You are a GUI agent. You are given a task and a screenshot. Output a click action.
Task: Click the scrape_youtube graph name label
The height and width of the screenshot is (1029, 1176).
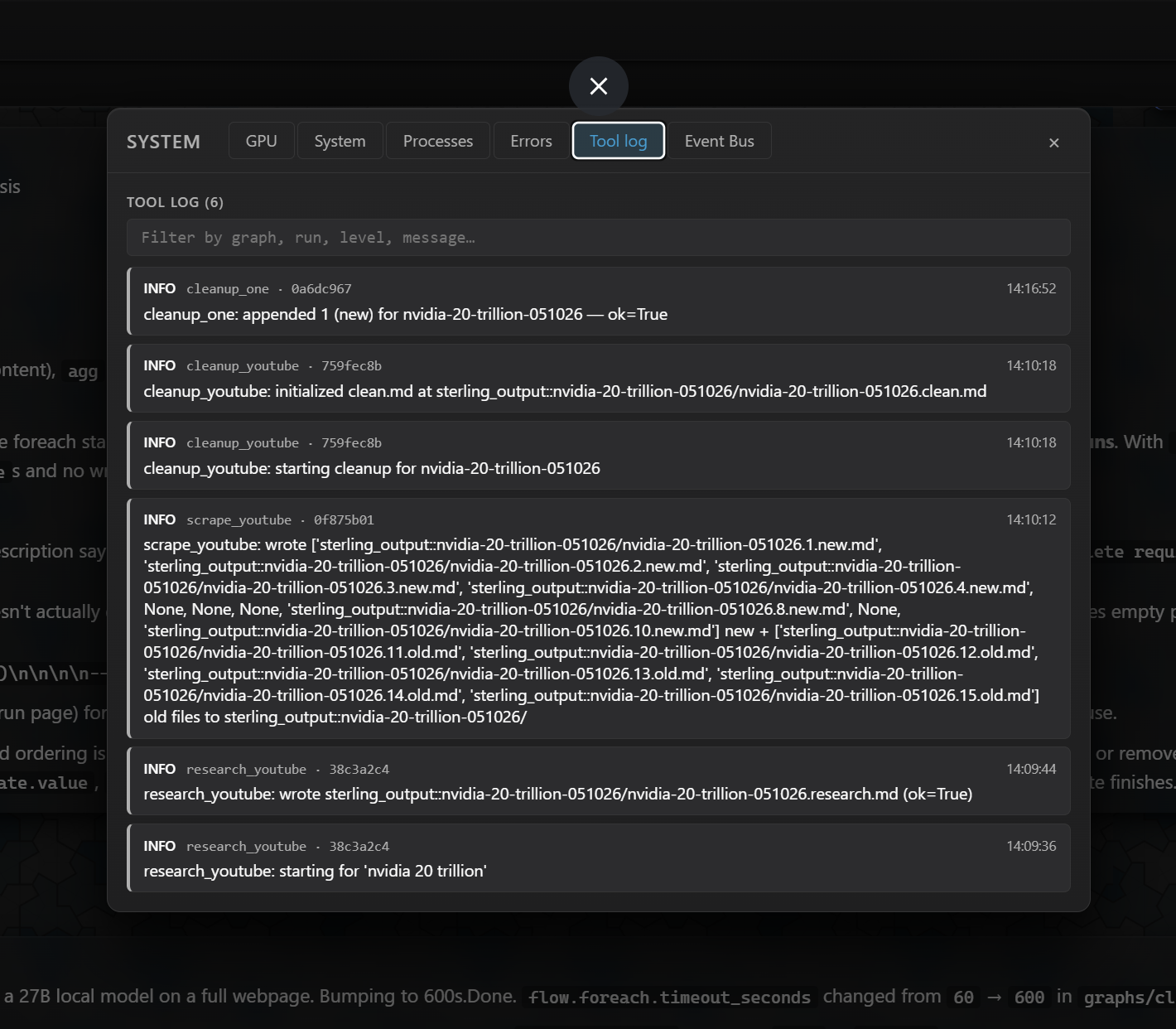point(239,520)
